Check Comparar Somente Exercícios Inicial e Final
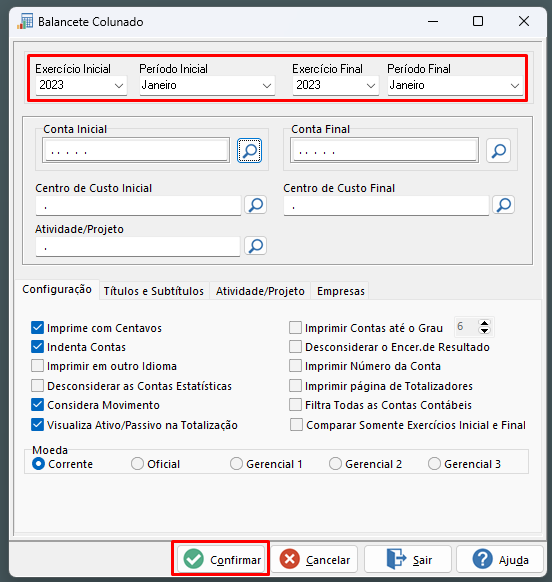This screenshot has width=552, height=582. (296, 425)
